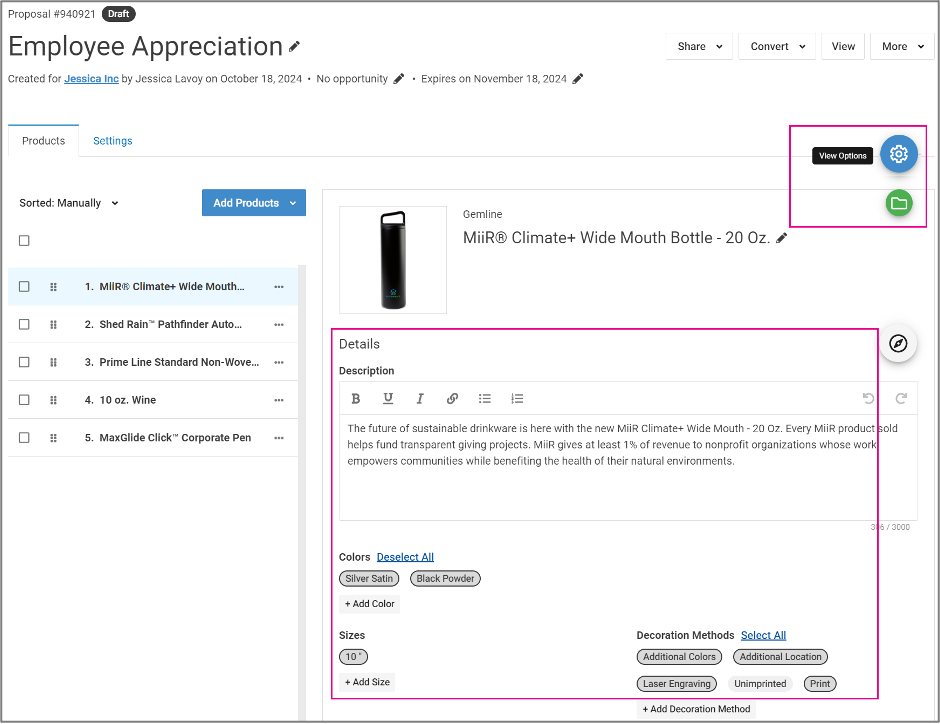
Task: Grab drag handle for Shed Rain row
Action: (53, 325)
